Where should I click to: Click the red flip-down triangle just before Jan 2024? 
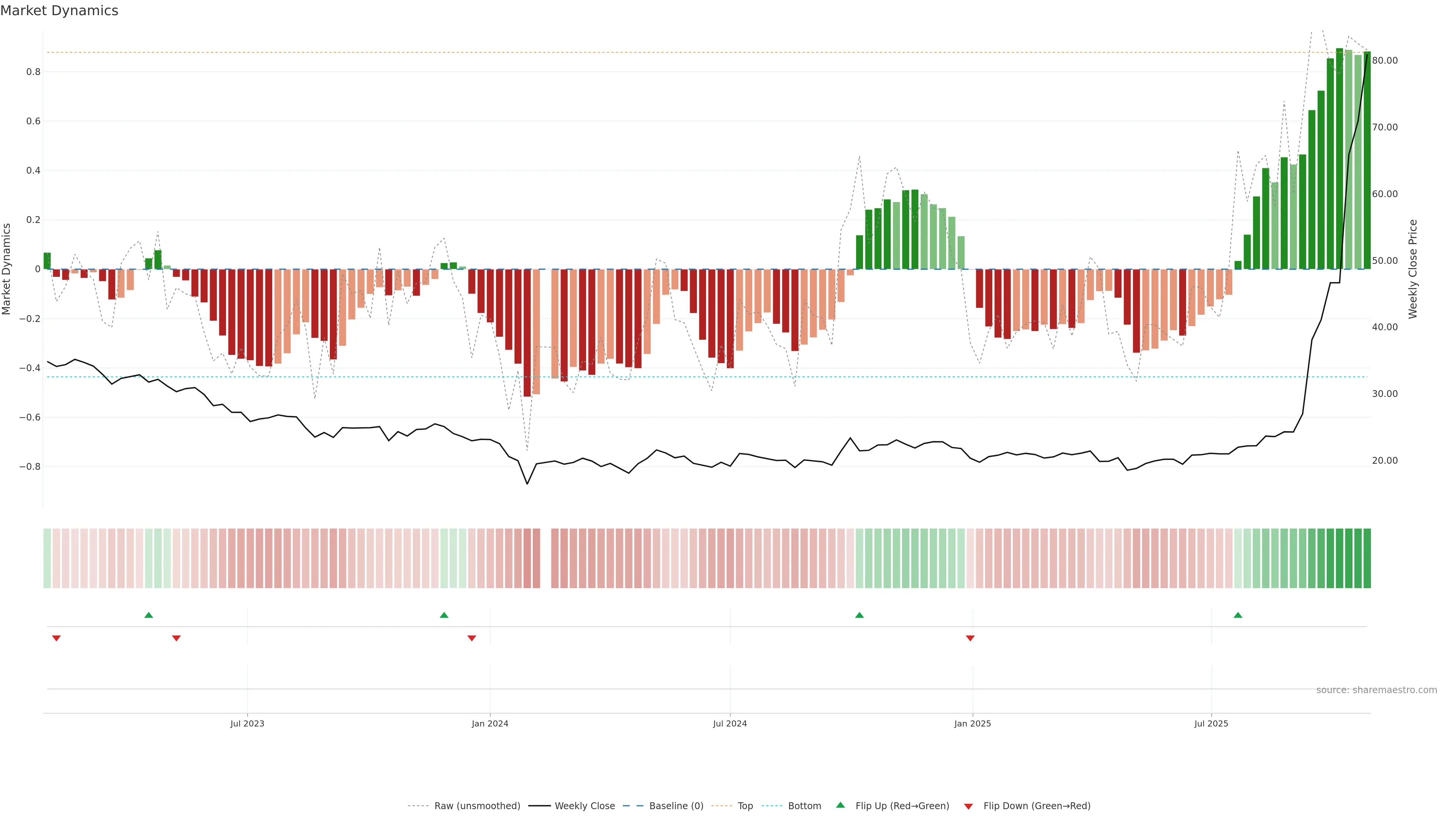pos(471,638)
